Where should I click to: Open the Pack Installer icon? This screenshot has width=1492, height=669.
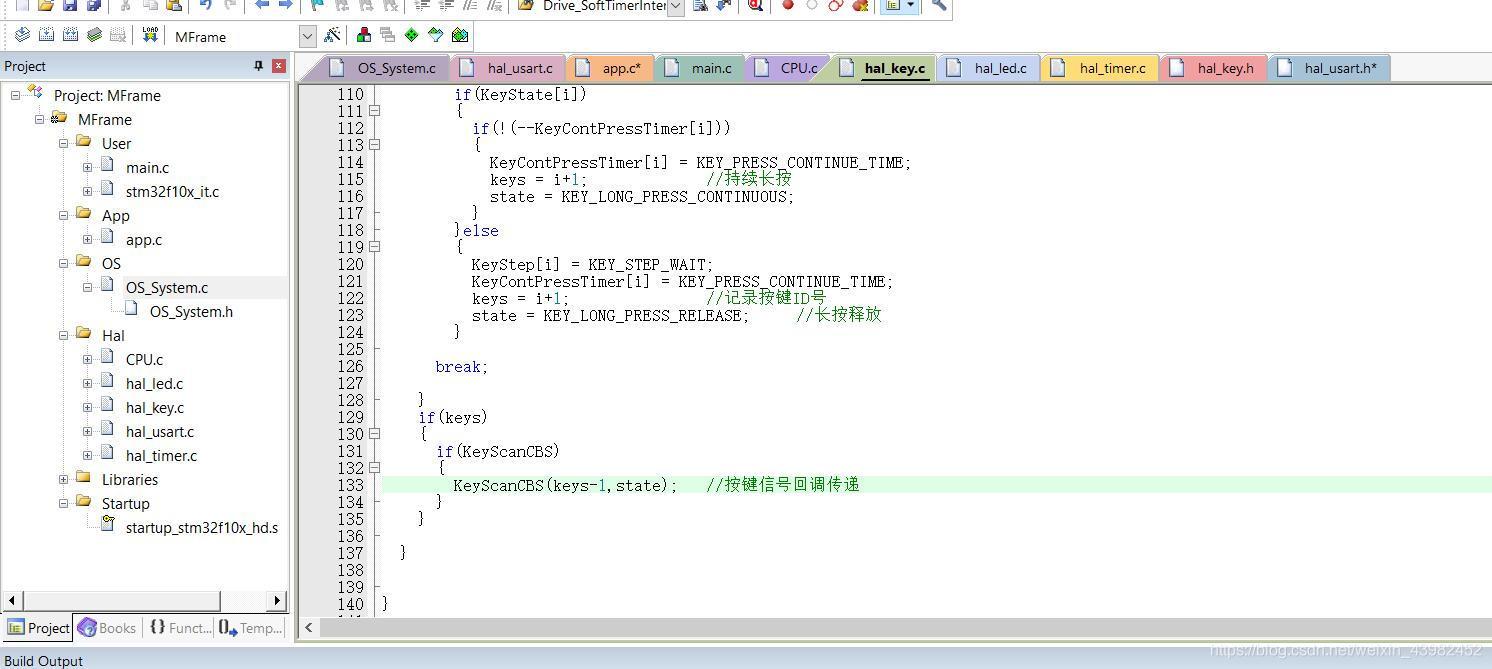click(x=460, y=35)
